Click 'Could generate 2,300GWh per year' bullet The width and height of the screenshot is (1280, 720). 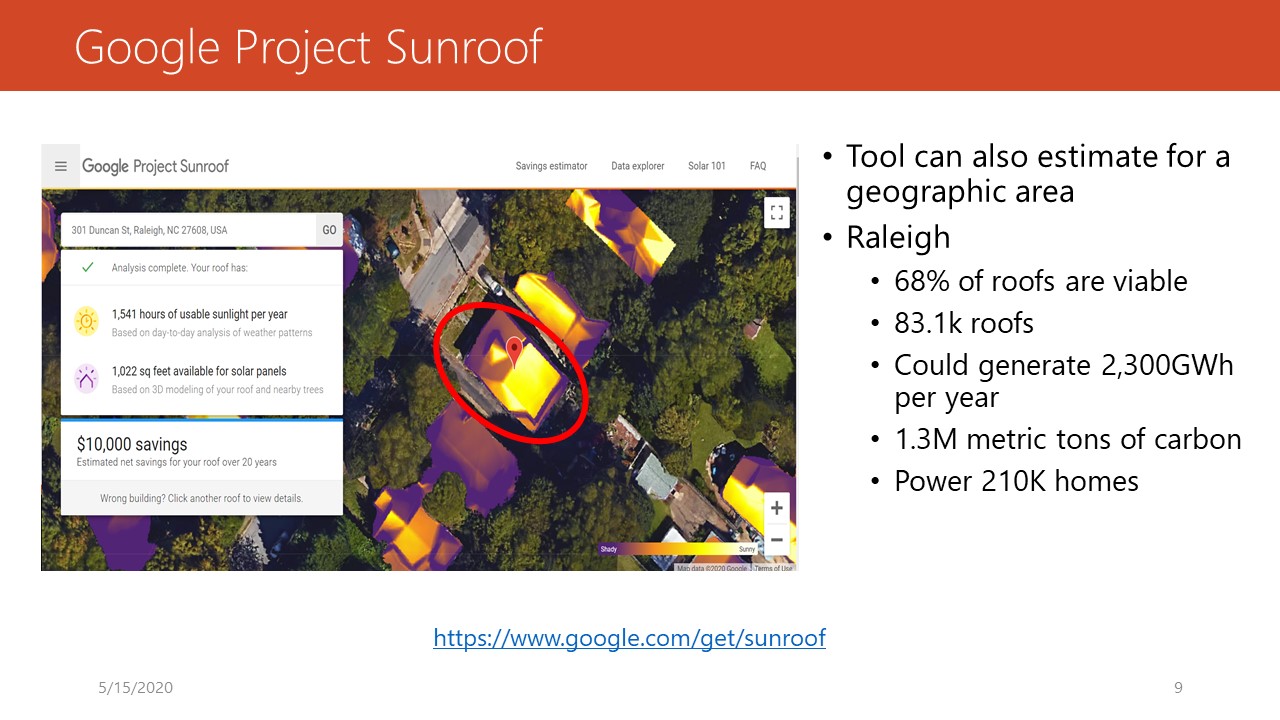click(x=1064, y=381)
